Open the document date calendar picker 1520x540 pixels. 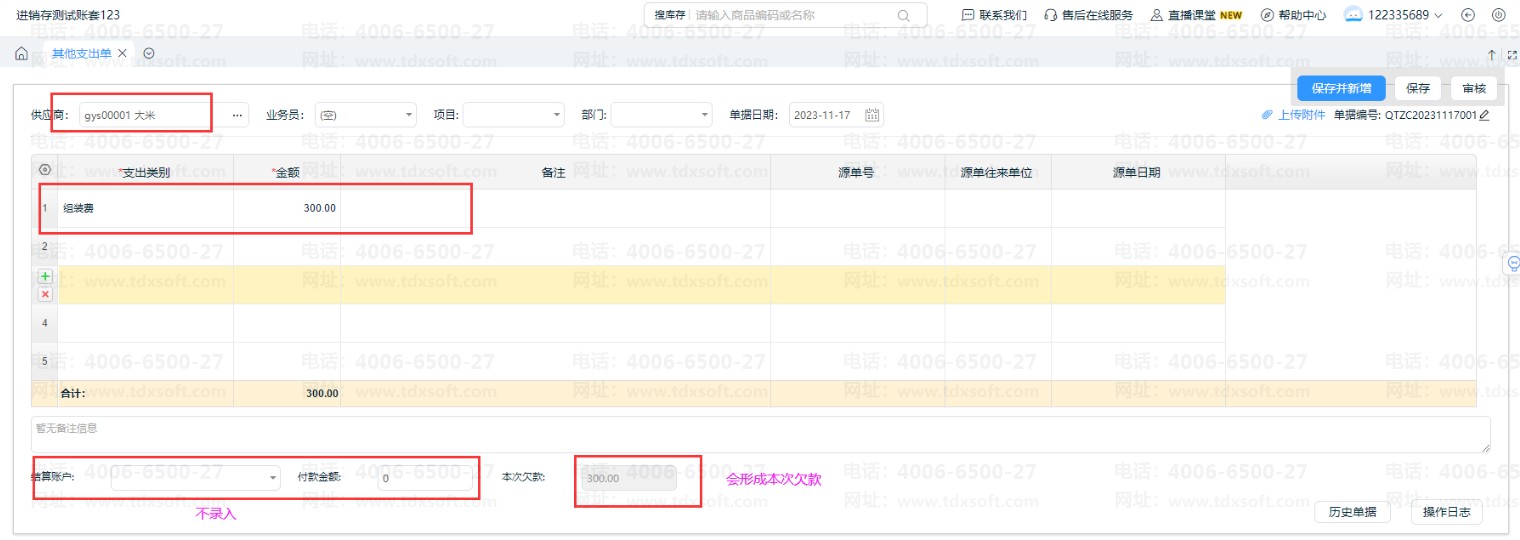(x=872, y=115)
